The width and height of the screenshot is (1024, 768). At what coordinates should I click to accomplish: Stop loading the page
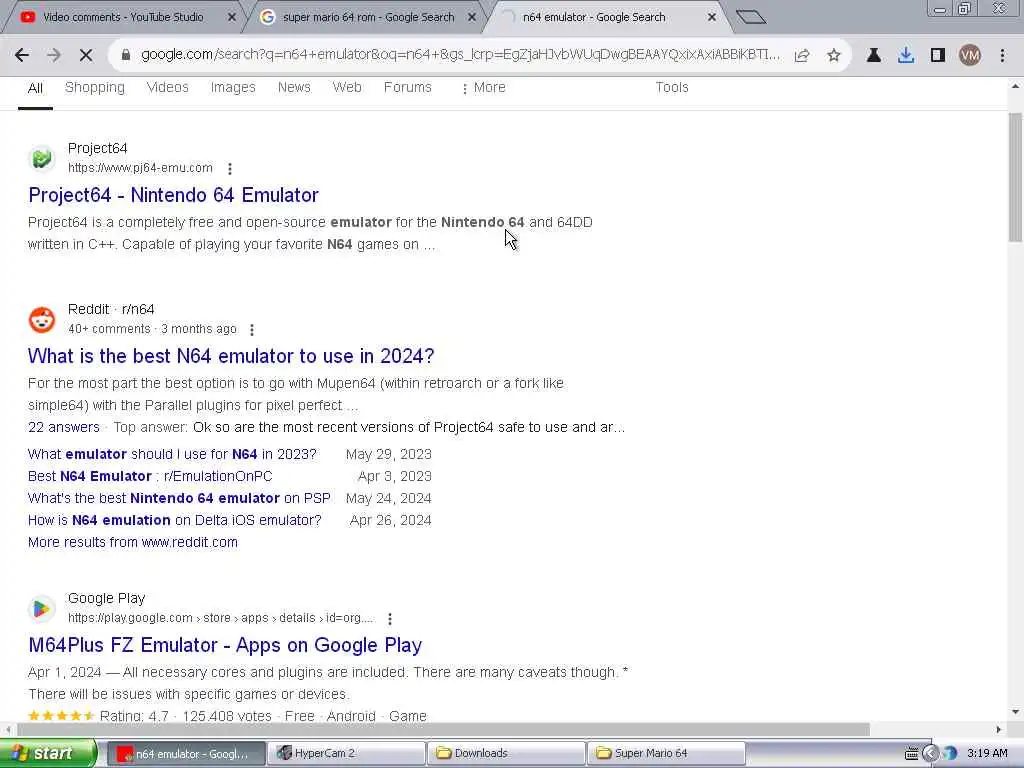[86, 56]
